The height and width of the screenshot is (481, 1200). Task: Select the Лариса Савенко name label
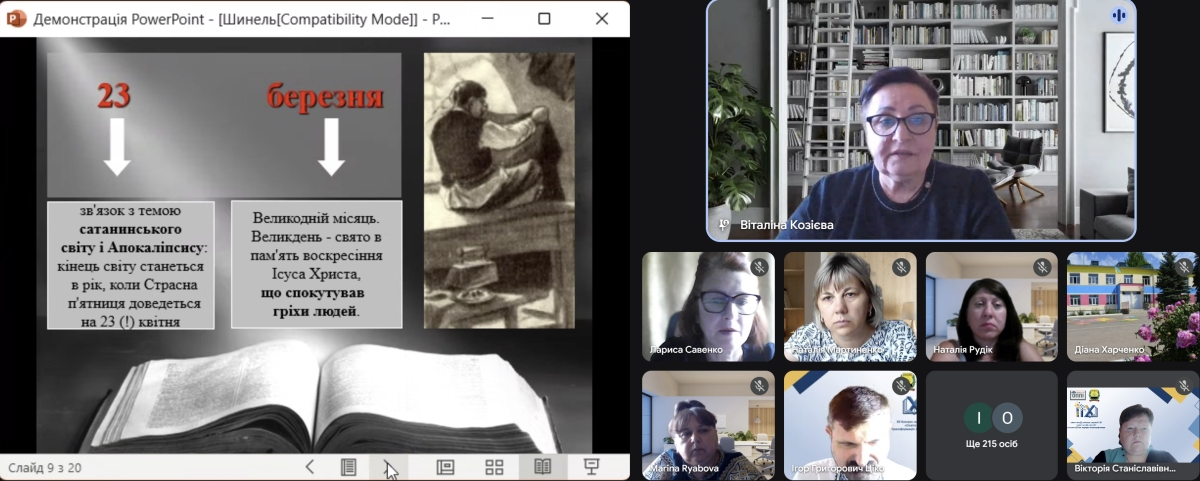[687, 350]
